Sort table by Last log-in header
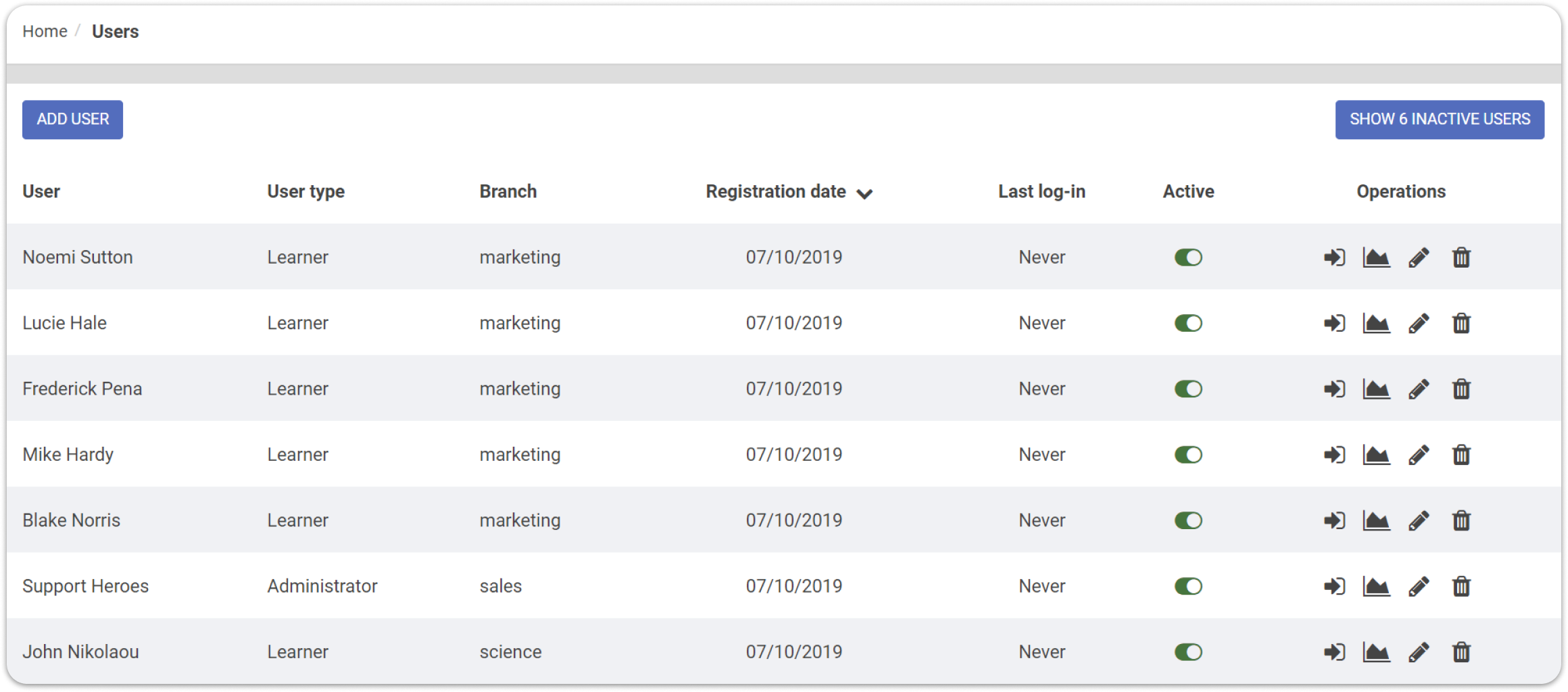Viewport: 1568px width, 692px height. click(1042, 192)
